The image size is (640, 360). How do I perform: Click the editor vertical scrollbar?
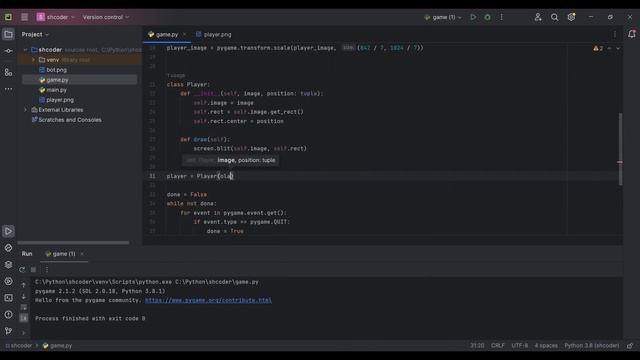[620, 149]
